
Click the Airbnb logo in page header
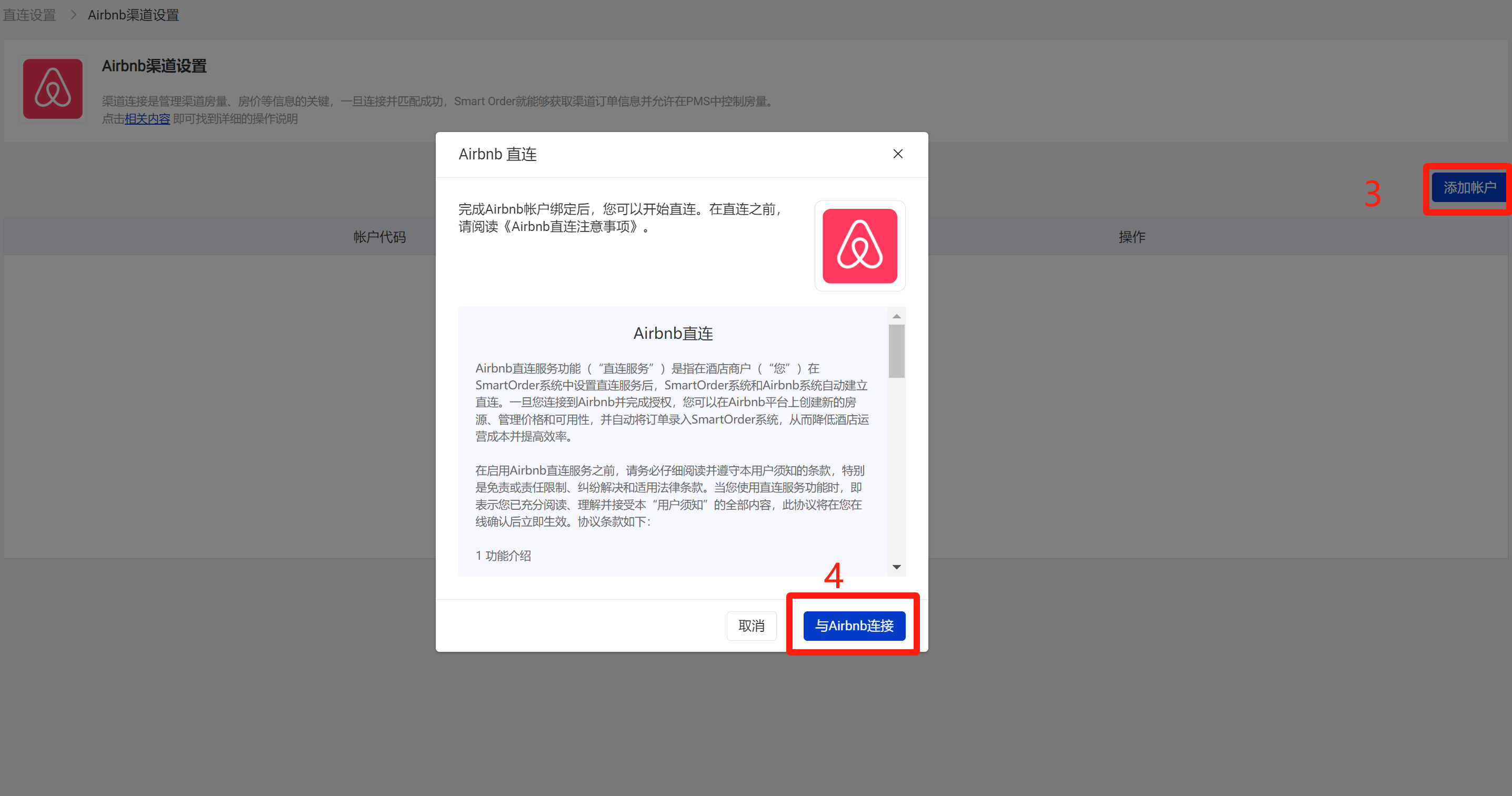point(53,88)
